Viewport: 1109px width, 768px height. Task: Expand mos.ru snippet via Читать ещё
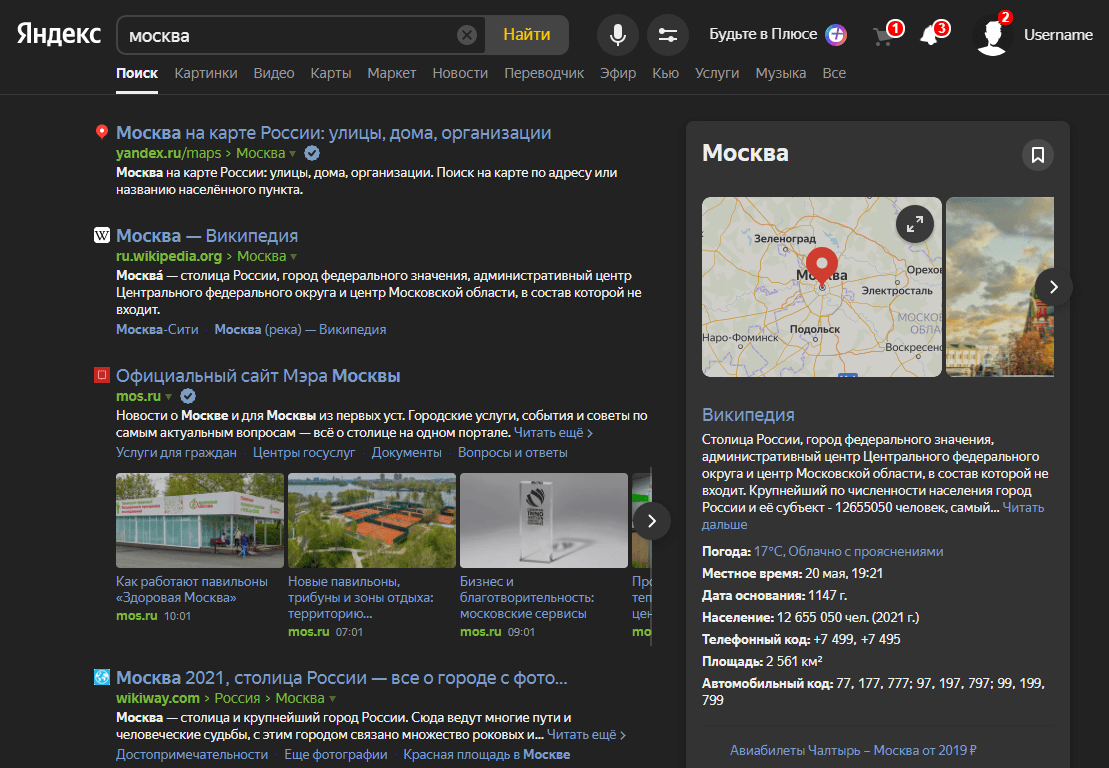click(553, 432)
